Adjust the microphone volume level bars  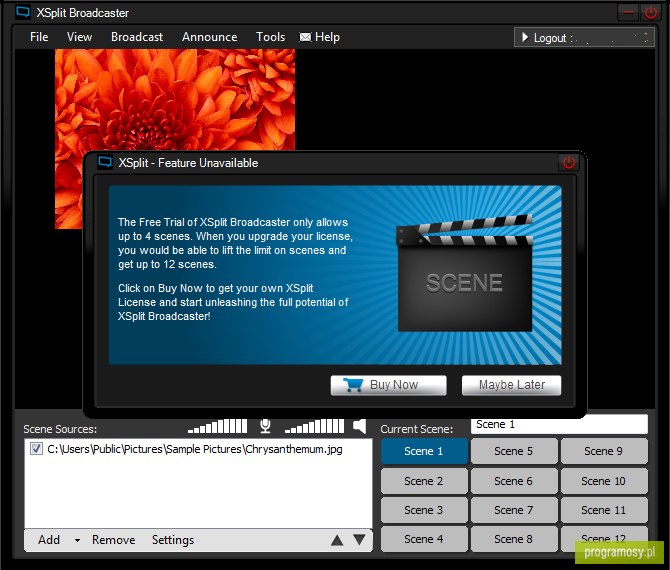coord(217,426)
